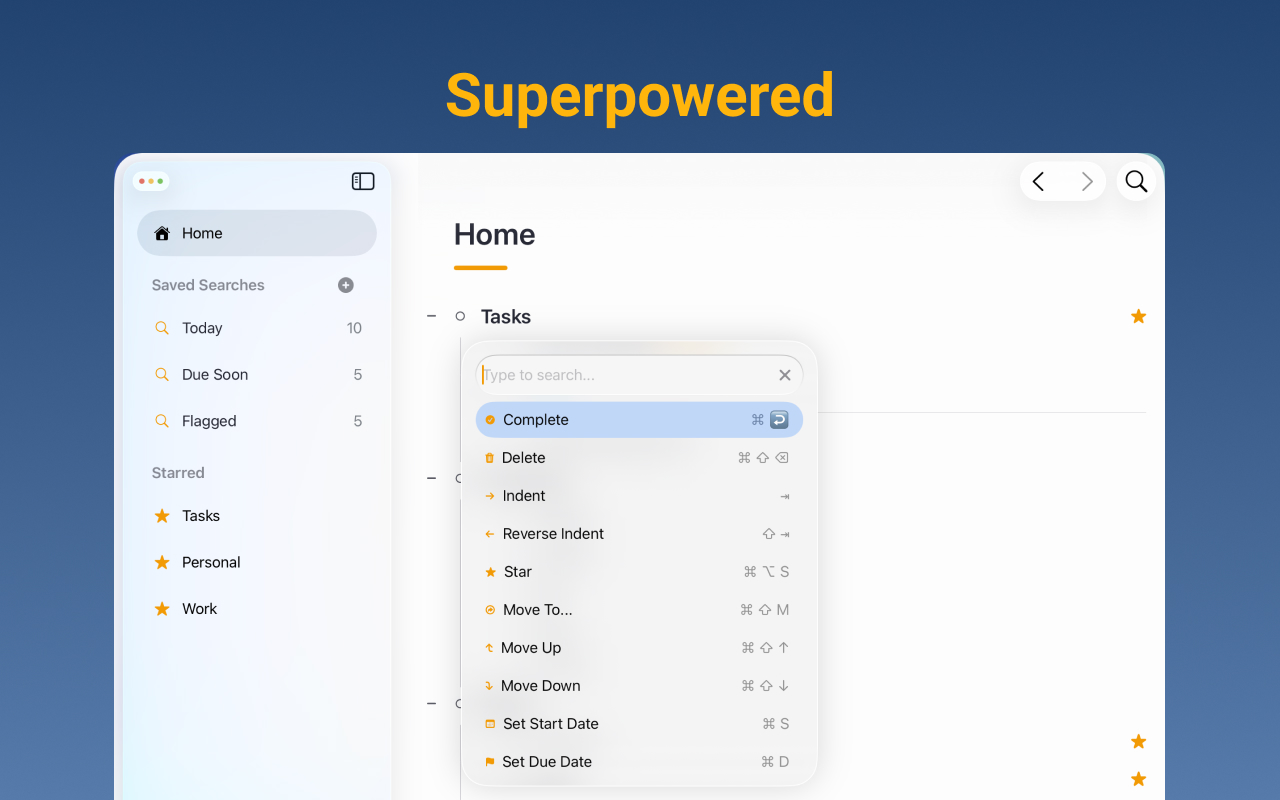The height and width of the screenshot is (800, 1280).
Task: Click the star icon beside Personal
Action: coord(162,562)
